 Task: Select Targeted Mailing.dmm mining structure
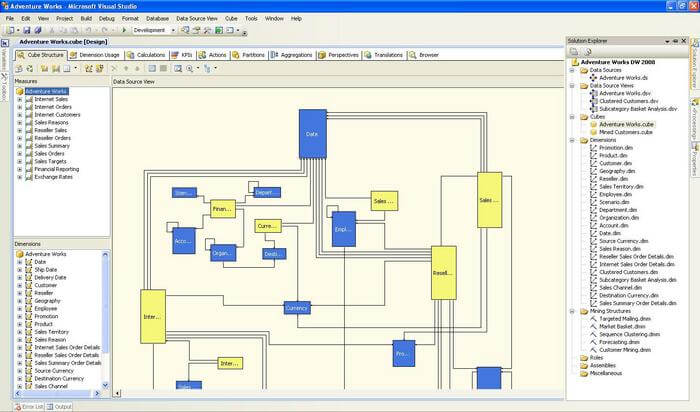coord(625,319)
